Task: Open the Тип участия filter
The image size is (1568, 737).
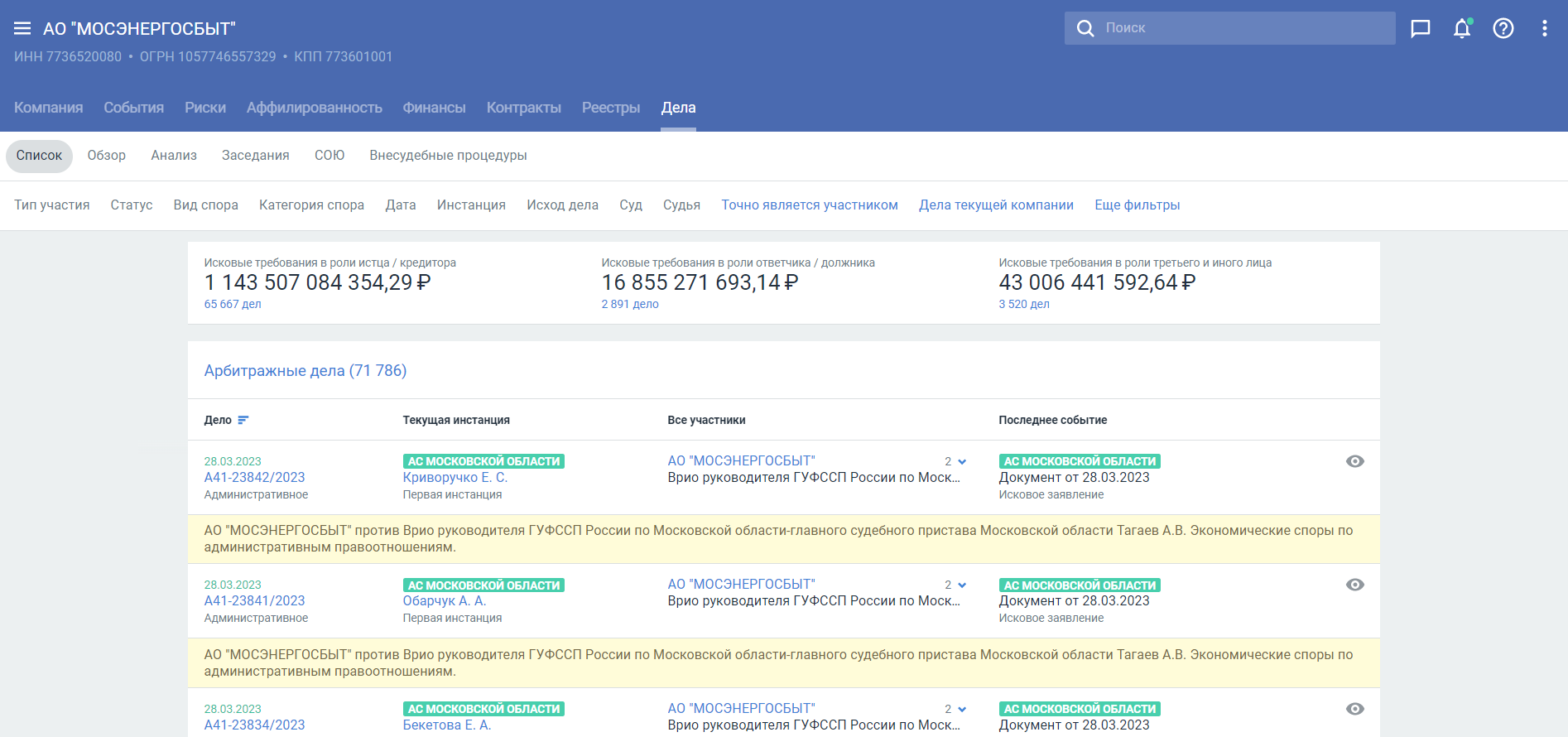Action: click(52, 205)
